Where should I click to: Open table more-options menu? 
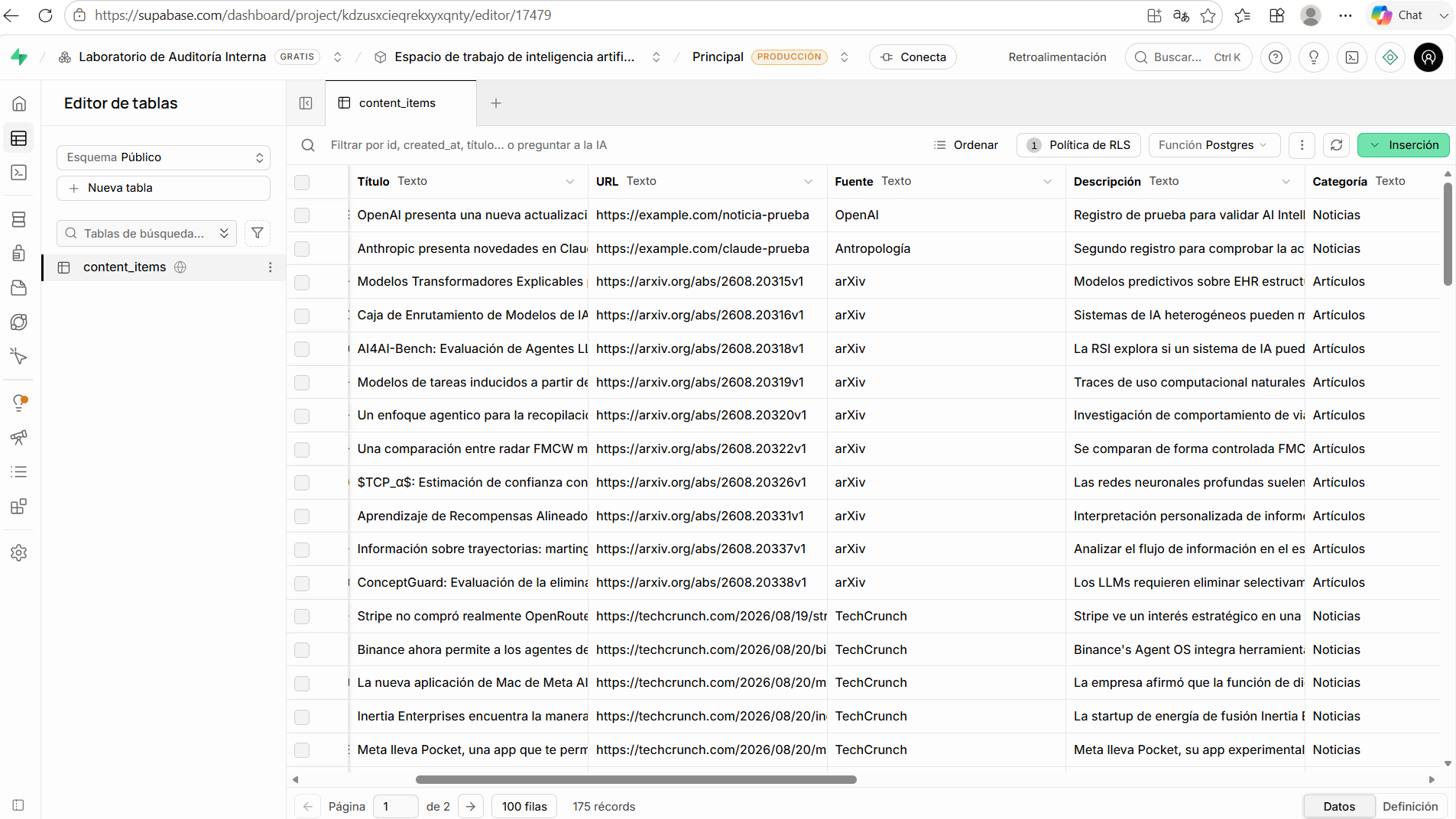click(1302, 145)
